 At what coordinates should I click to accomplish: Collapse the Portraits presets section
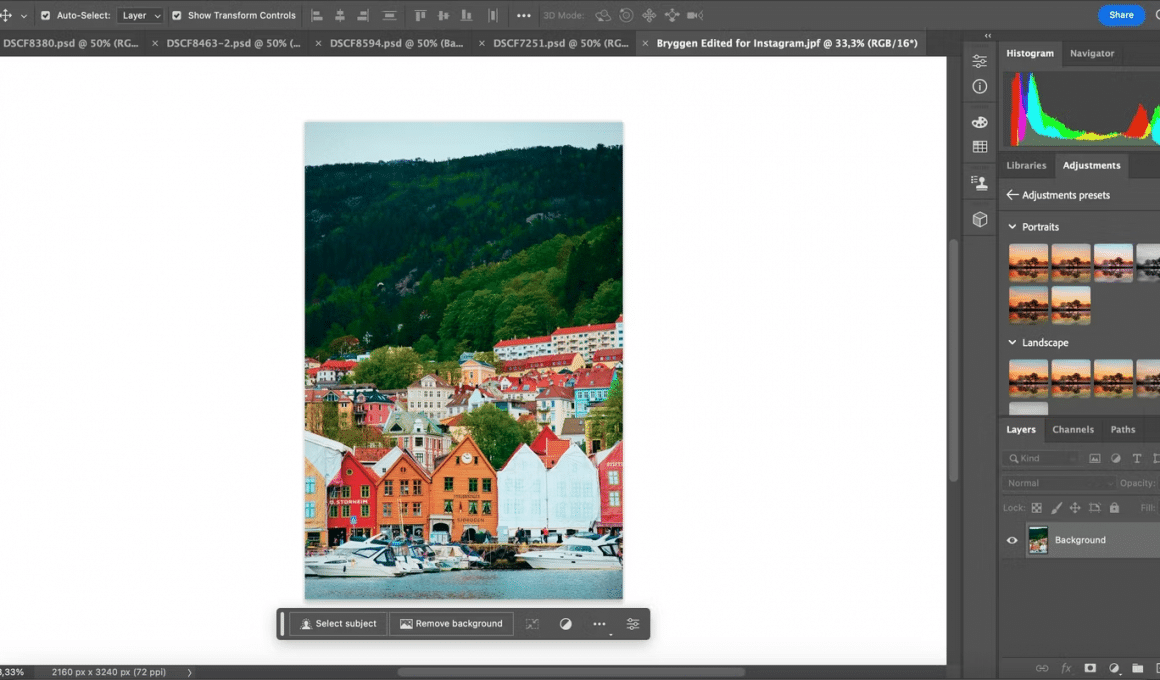1012,227
